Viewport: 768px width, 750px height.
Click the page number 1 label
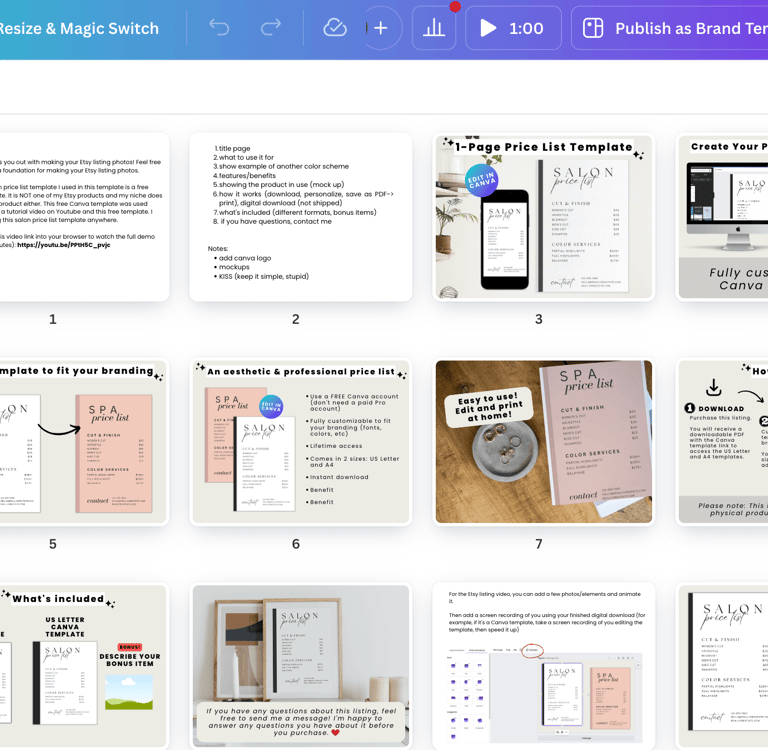click(52, 319)
